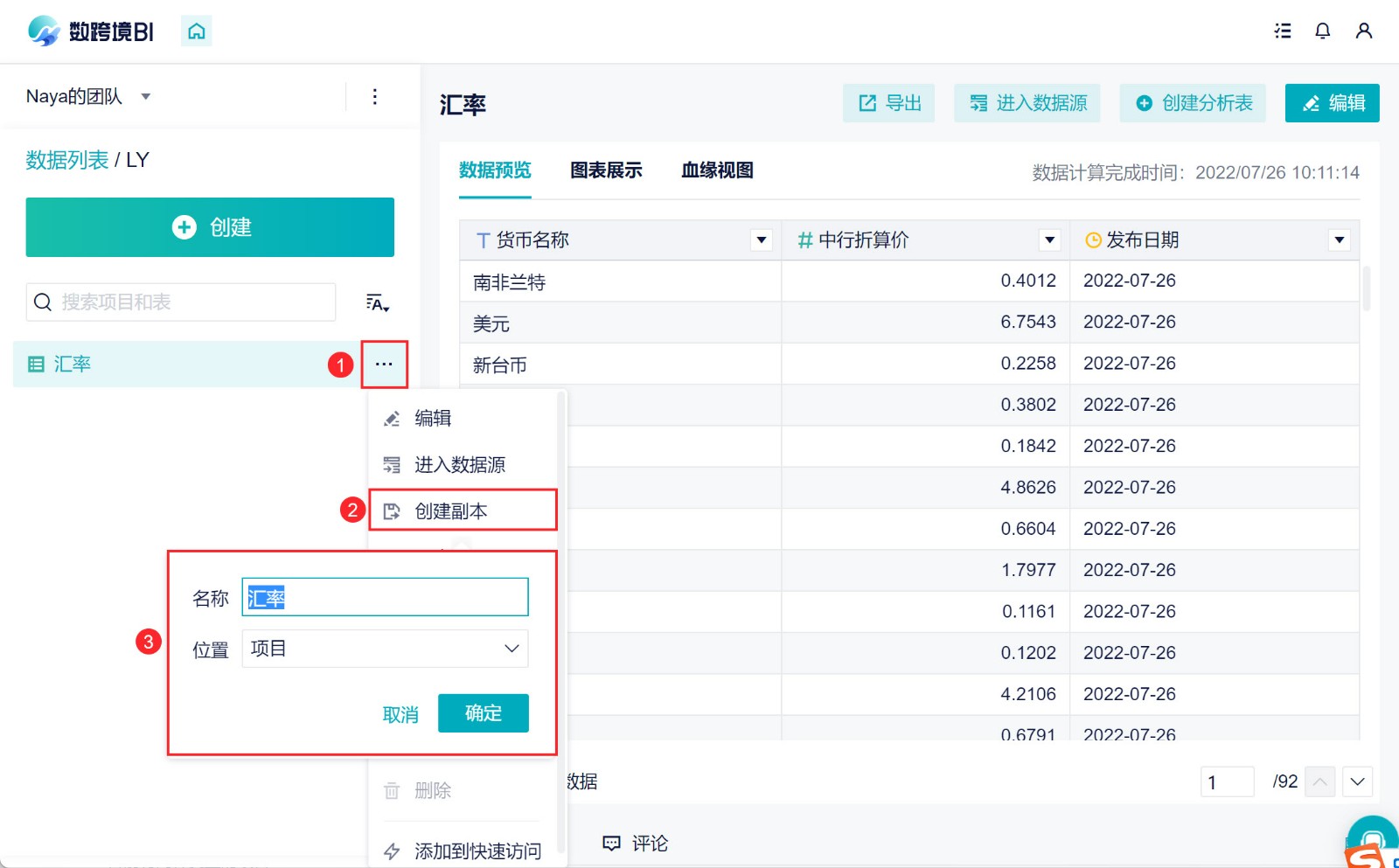The width and height of the screenshot is (1399, 868).
Task: Click the 创建分析表 button
Action: (x=1194, y=103)
